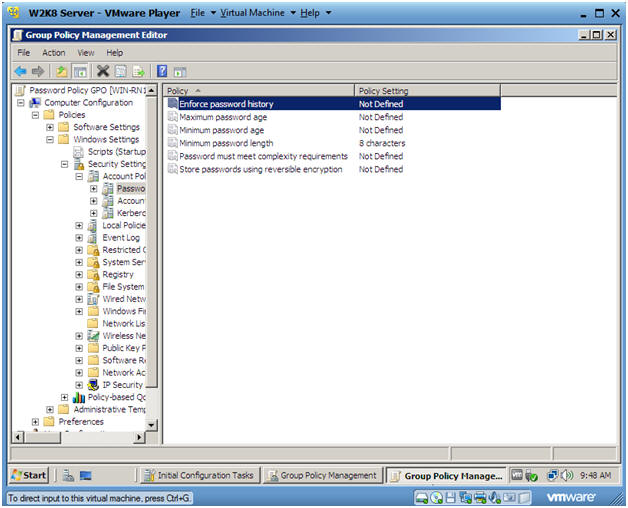Select the Enforce password history row

click(x=333, y=104)
